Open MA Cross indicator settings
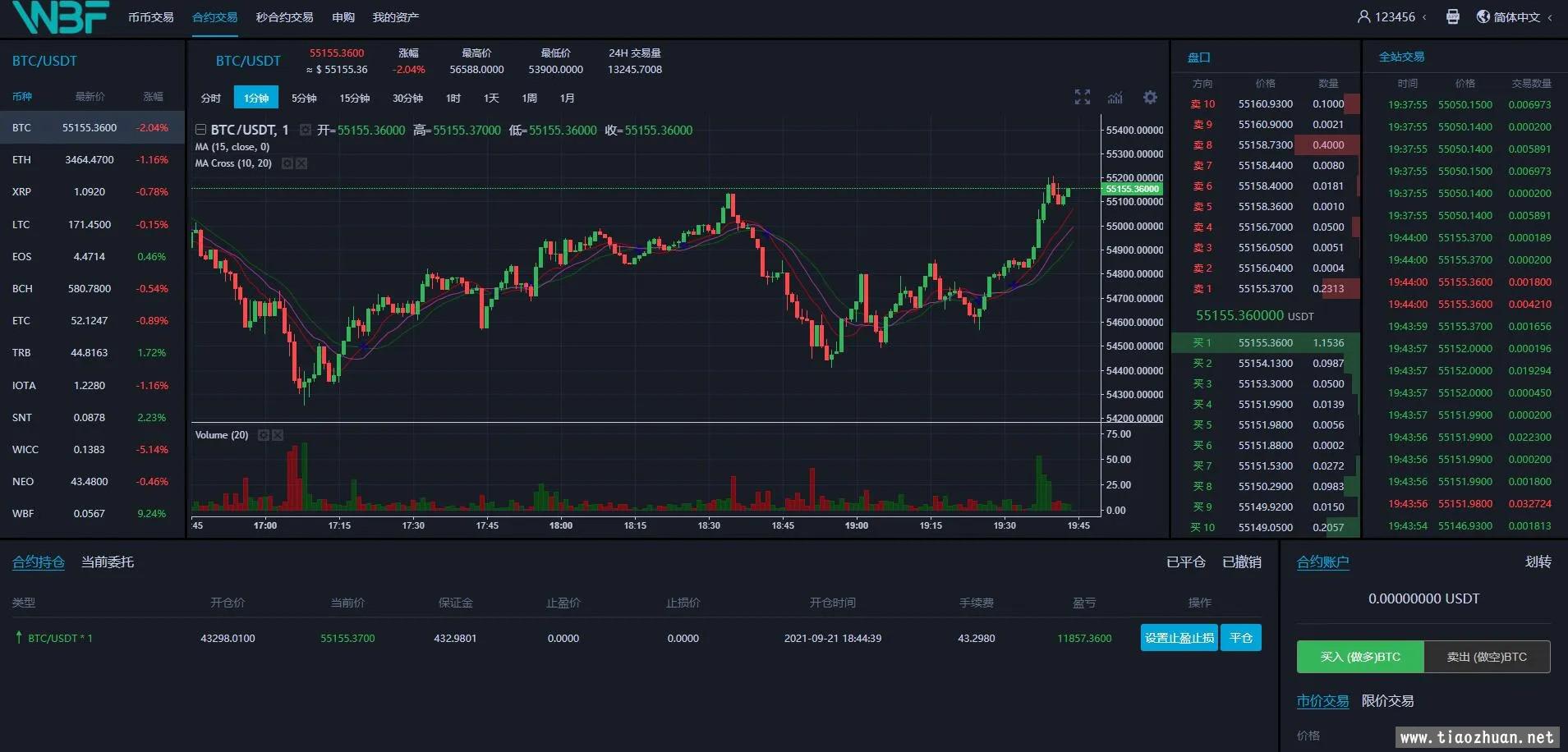 click(x=287, y=163)
